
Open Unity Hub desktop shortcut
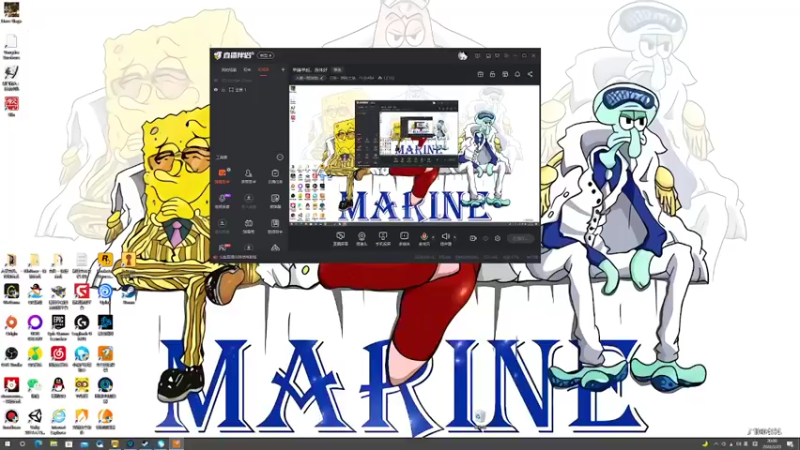[x=35, y=421]
